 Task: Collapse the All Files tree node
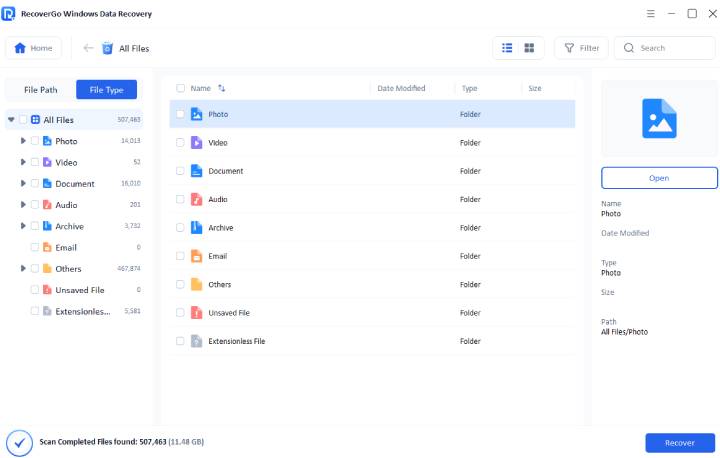click(11, 119)
